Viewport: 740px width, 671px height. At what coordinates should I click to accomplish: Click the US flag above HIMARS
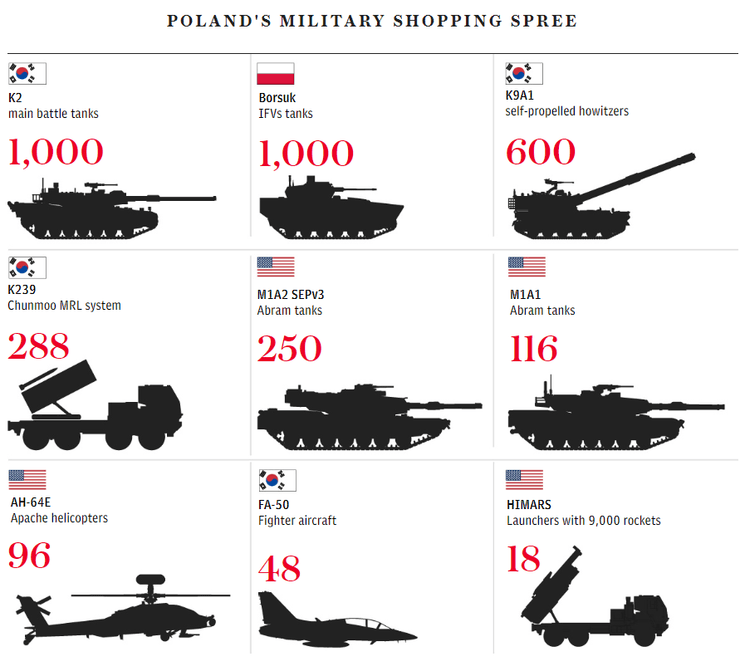[x=524, y=479]
